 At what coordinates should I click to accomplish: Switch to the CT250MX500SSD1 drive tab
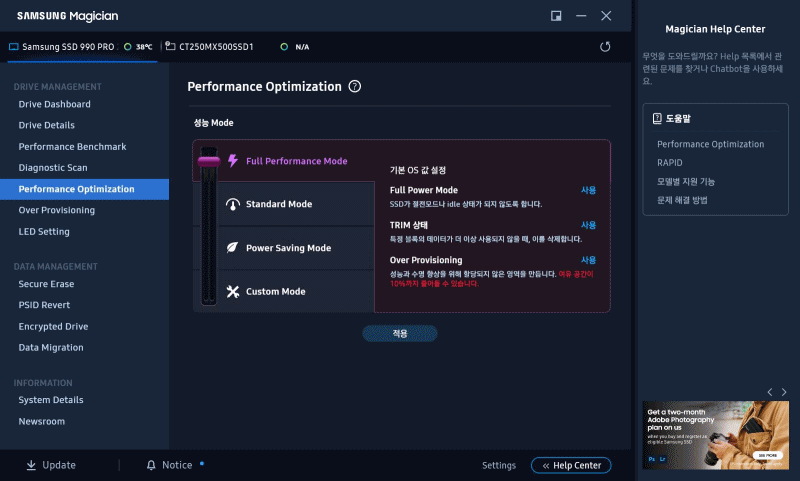coord(237,47)
